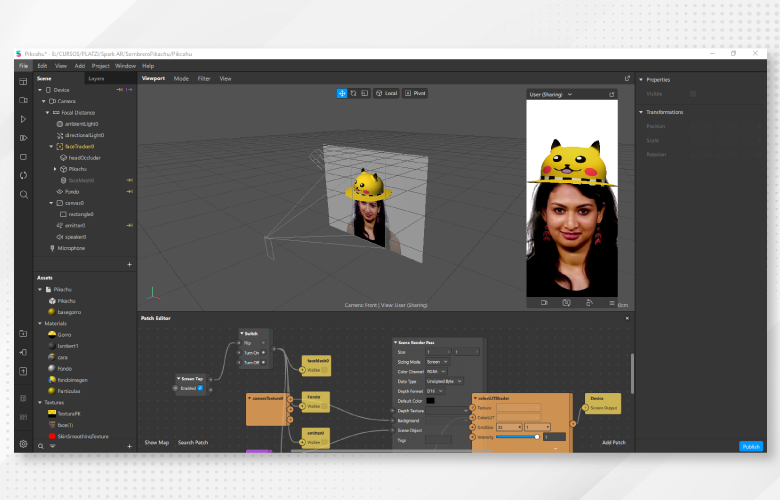
Task: Click the magnifier search icon in left toolbar
Action: [x=23, y=194]
